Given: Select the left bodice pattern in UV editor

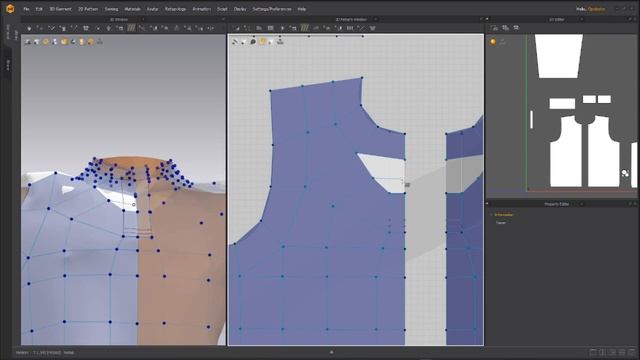Looking at the screenshot, I should (566, 152).
